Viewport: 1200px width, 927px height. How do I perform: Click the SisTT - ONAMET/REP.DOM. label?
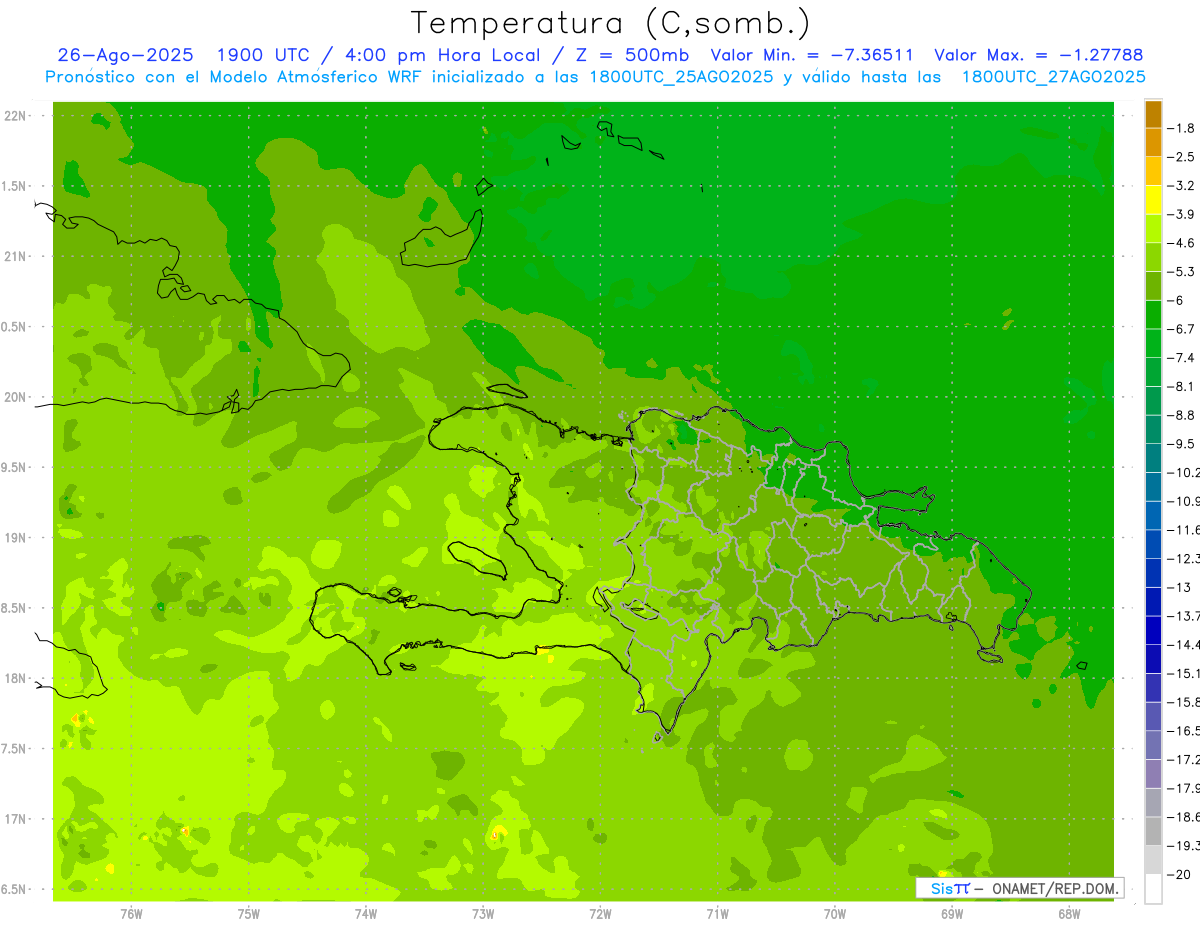1019,888
